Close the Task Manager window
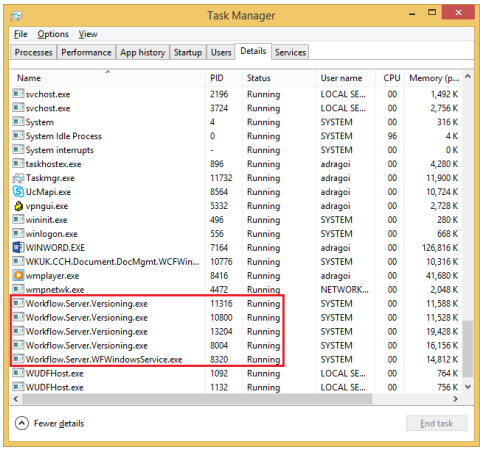The image size is (480, 450). 458,12
